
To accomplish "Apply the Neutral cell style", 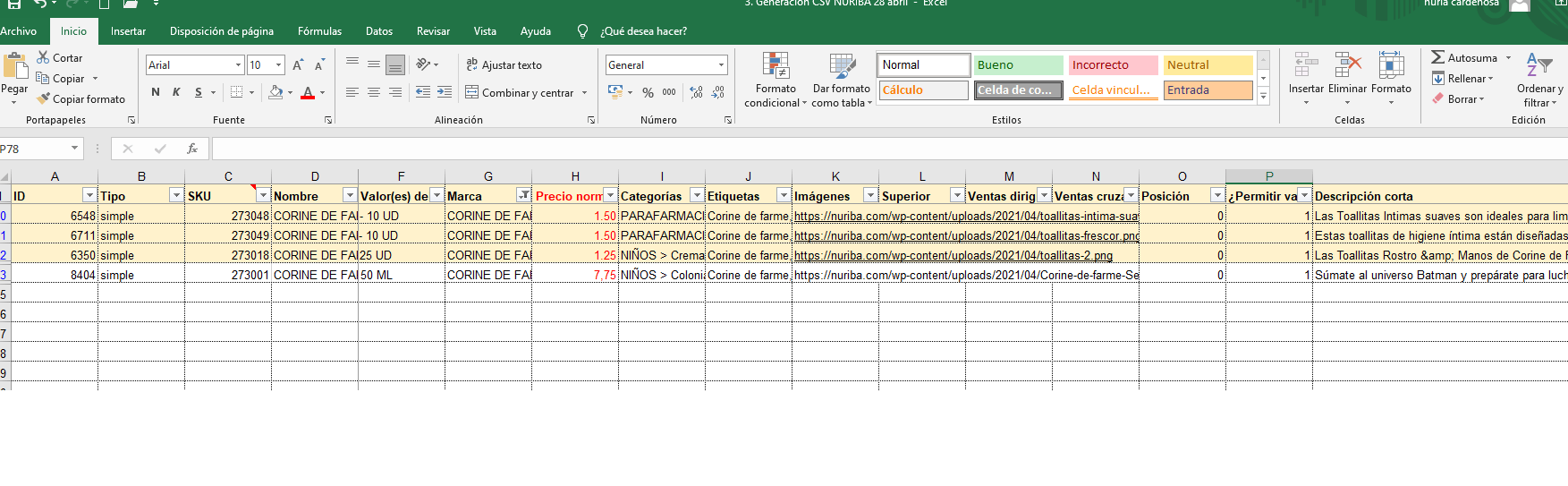I will pos(1208,64).
